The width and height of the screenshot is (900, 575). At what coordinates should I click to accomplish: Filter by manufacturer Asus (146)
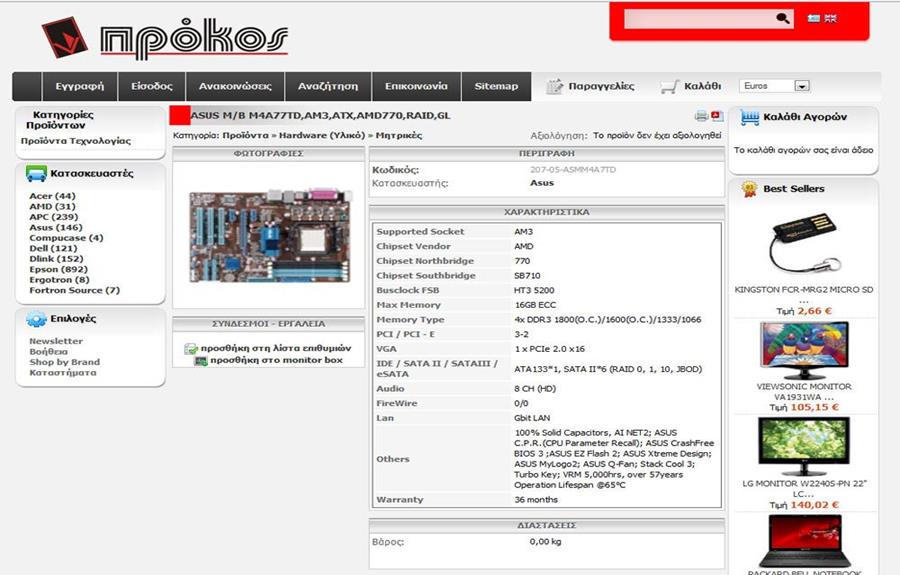coord(56,227)
